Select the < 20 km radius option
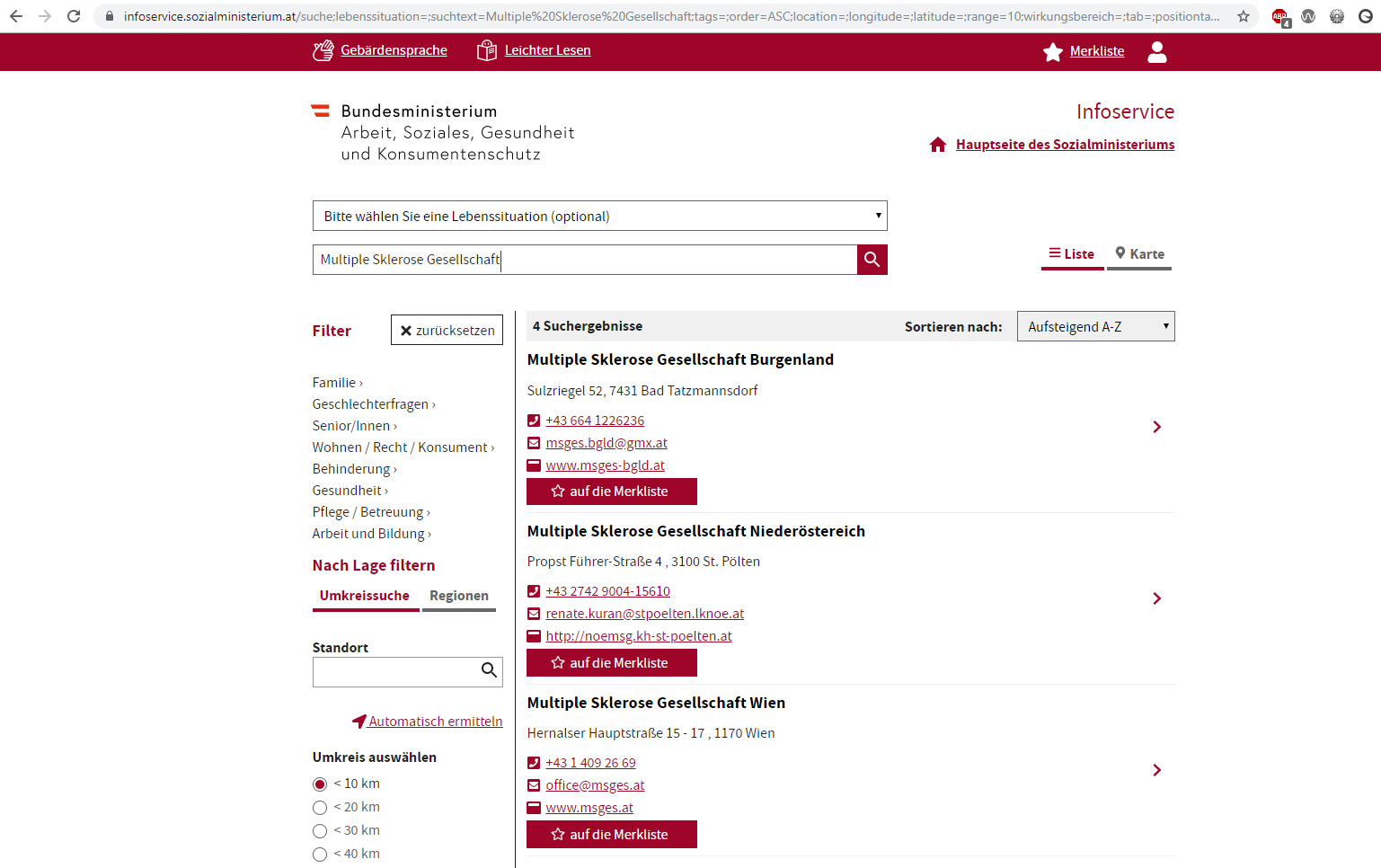This screenshot has height=868, width=1381. coord(320,807)
